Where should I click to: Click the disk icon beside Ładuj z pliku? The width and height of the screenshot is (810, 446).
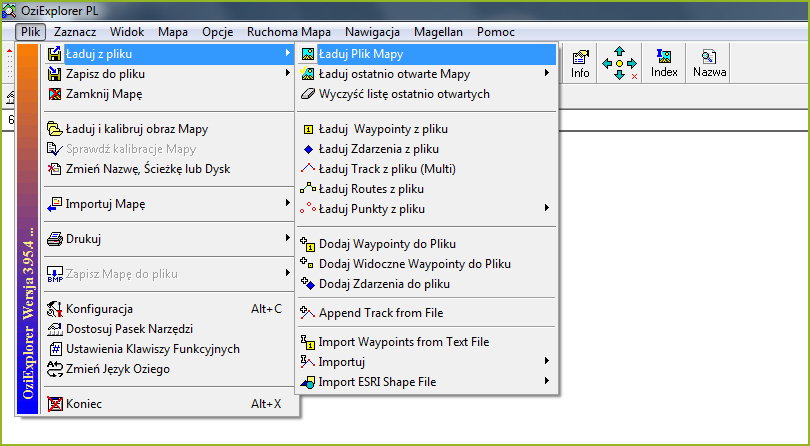(54, 54)
